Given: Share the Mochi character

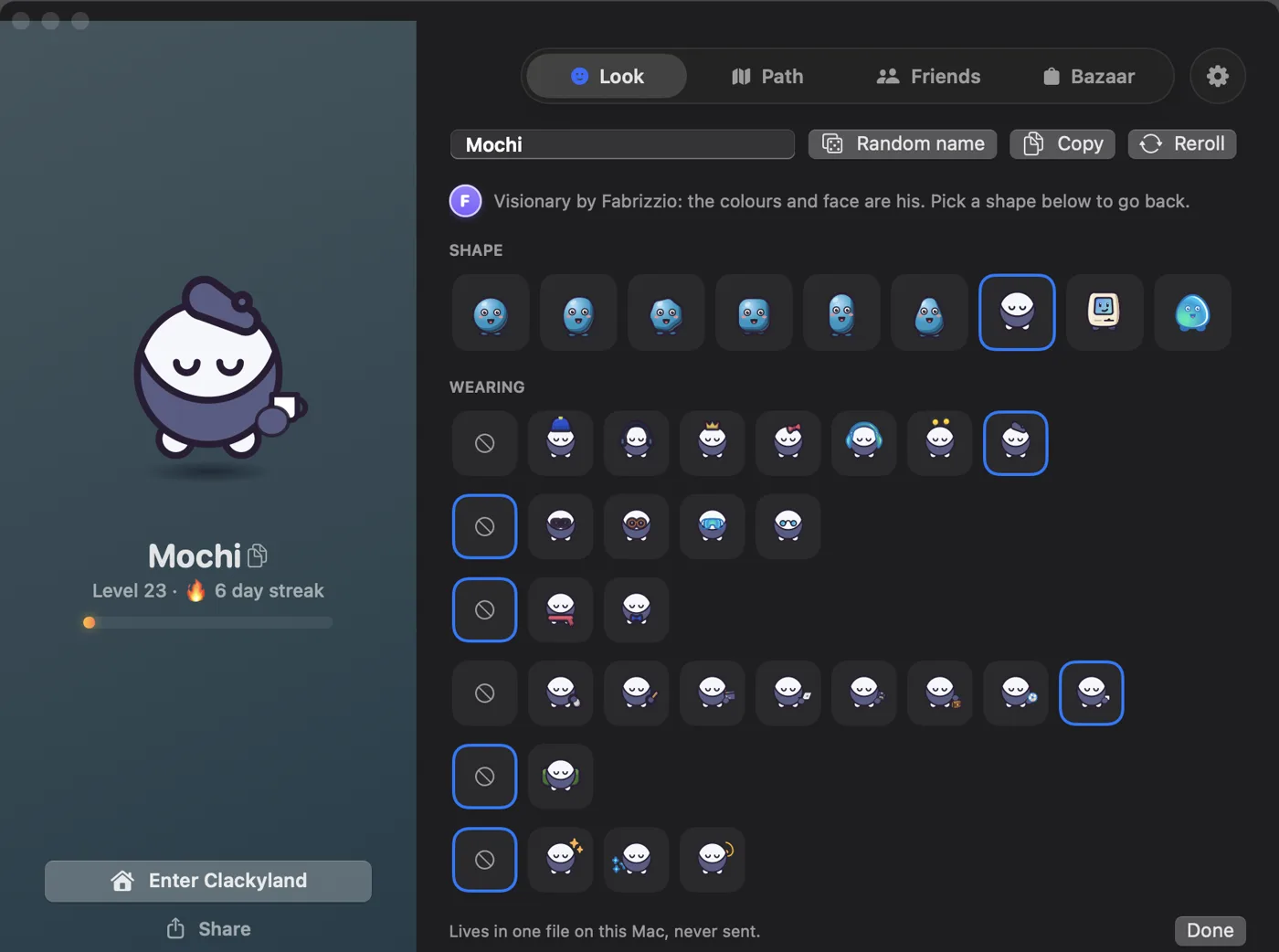Looking at the screenshot, I should (208, 929).
